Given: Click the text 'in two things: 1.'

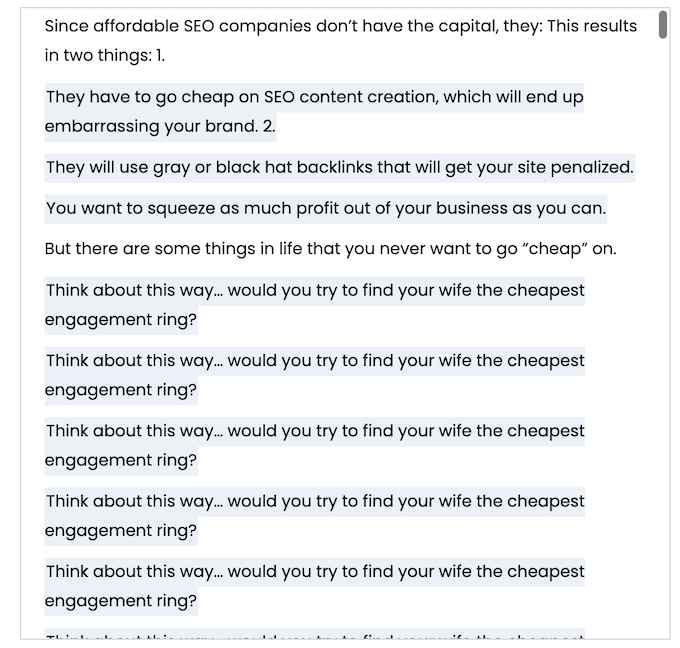Looking at the screenshot, I should (x=105, y=56).
